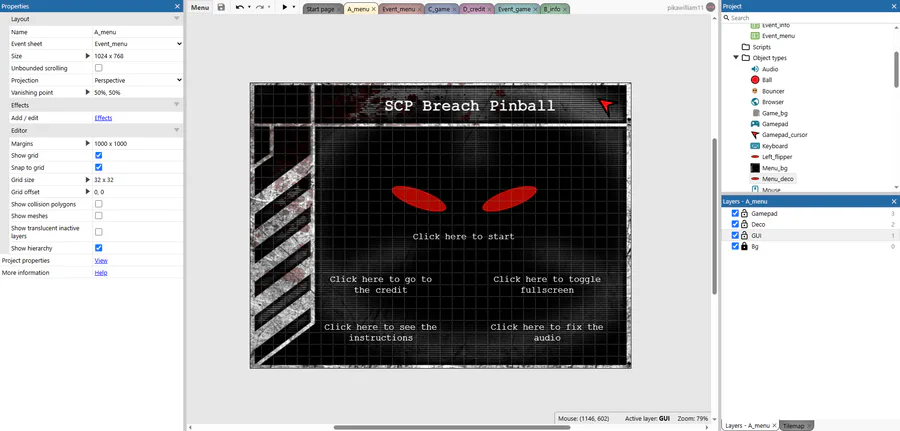Select the Game_bg object icon
The width and height of the screenshot is (900, 431).
pos(755,113)
